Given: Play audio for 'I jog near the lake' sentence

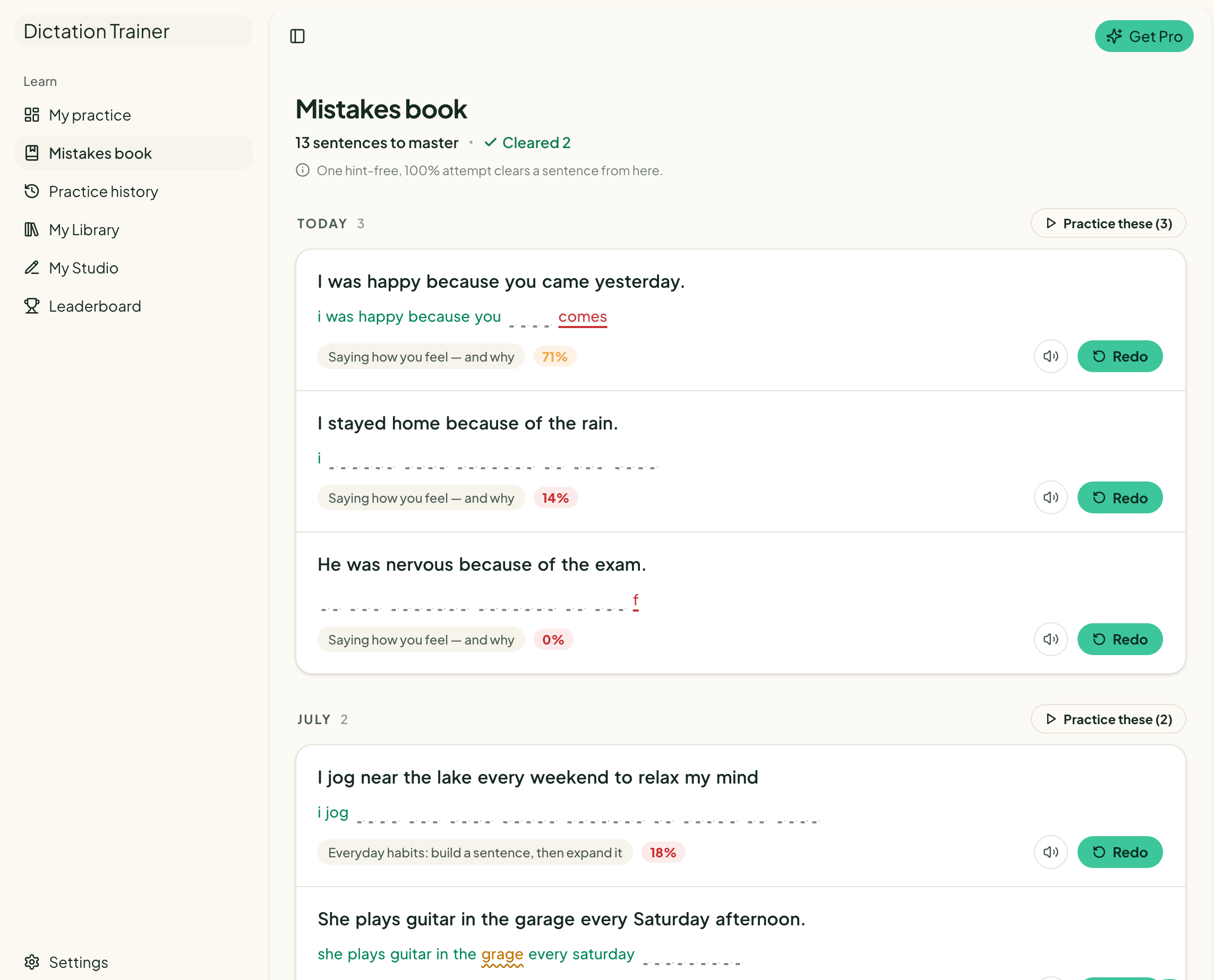Looking at the screenshot, I should [x=1050, y=852].
